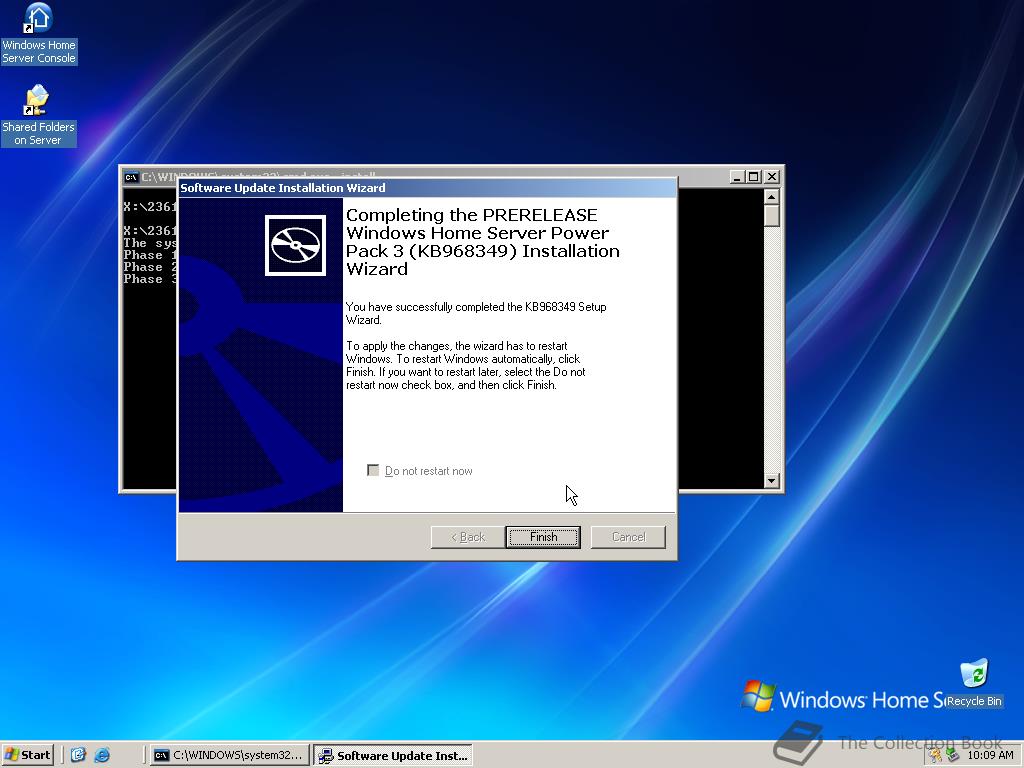Click the command prompt scrollbar thumb
1024x768 pixels.
point(771,216)
